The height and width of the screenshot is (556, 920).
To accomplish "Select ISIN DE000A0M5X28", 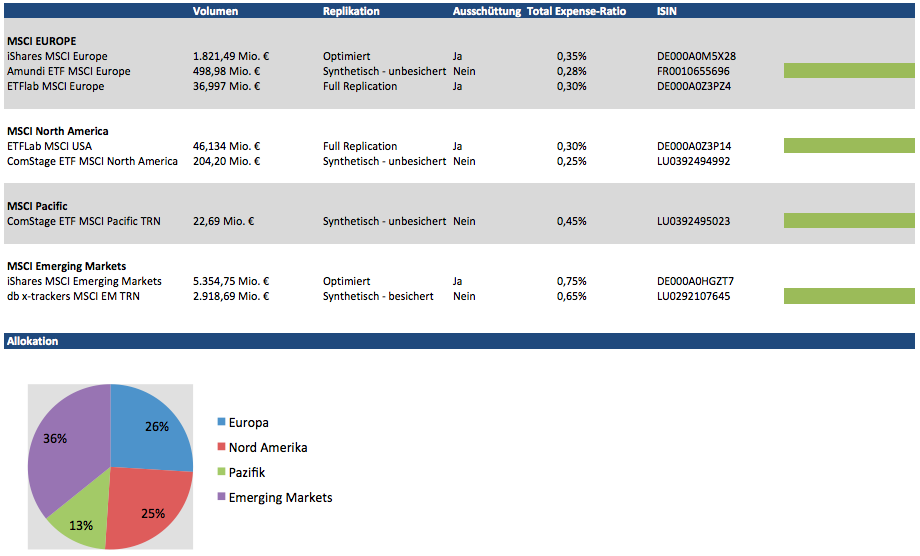I will click(696, 56).
